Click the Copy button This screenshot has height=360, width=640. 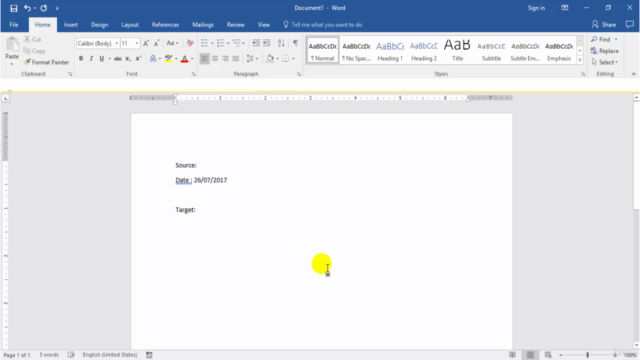click(34, 51)
